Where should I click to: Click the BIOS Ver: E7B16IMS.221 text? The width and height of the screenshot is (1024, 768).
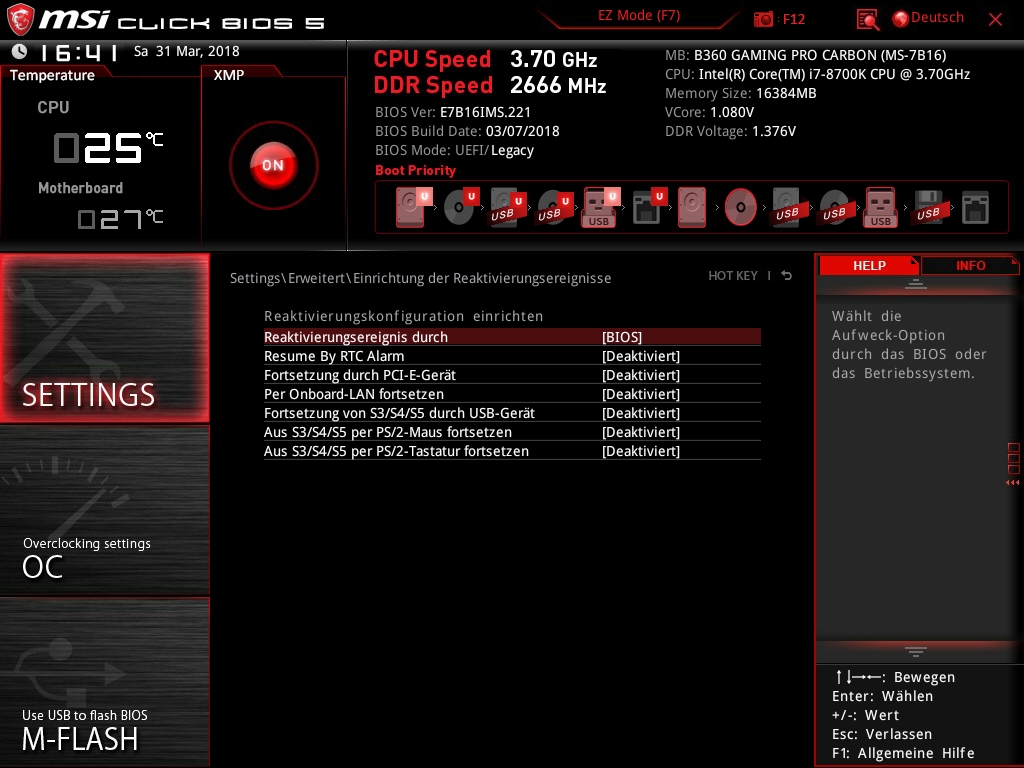tap(453, 112)
